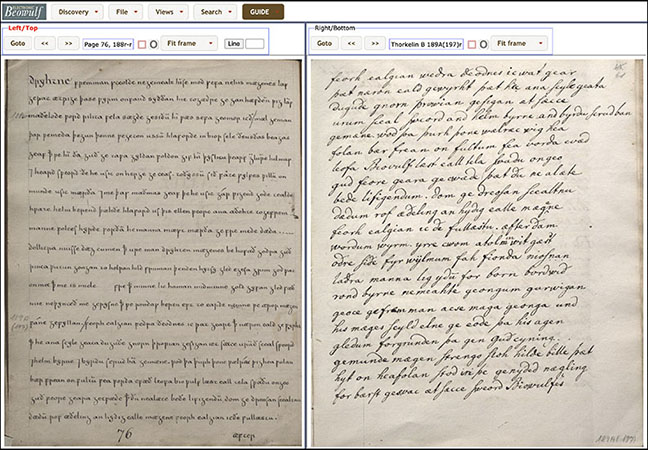Toggle red square checkbox in Right/Bottom panel
The image size is (648, 450).
coord(472,44)
